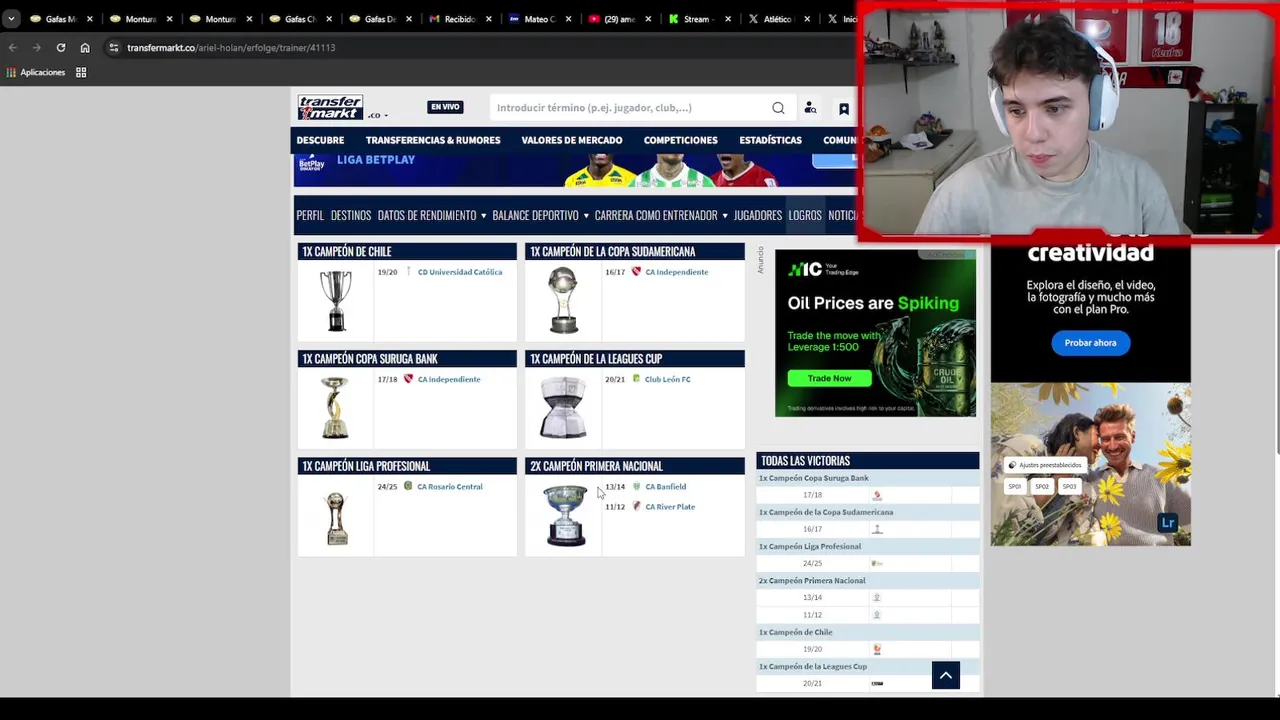The height and width of the screenshot is (720, 1280).
Task: Open the CA Rosario Central link
Action: coord(450,487)
